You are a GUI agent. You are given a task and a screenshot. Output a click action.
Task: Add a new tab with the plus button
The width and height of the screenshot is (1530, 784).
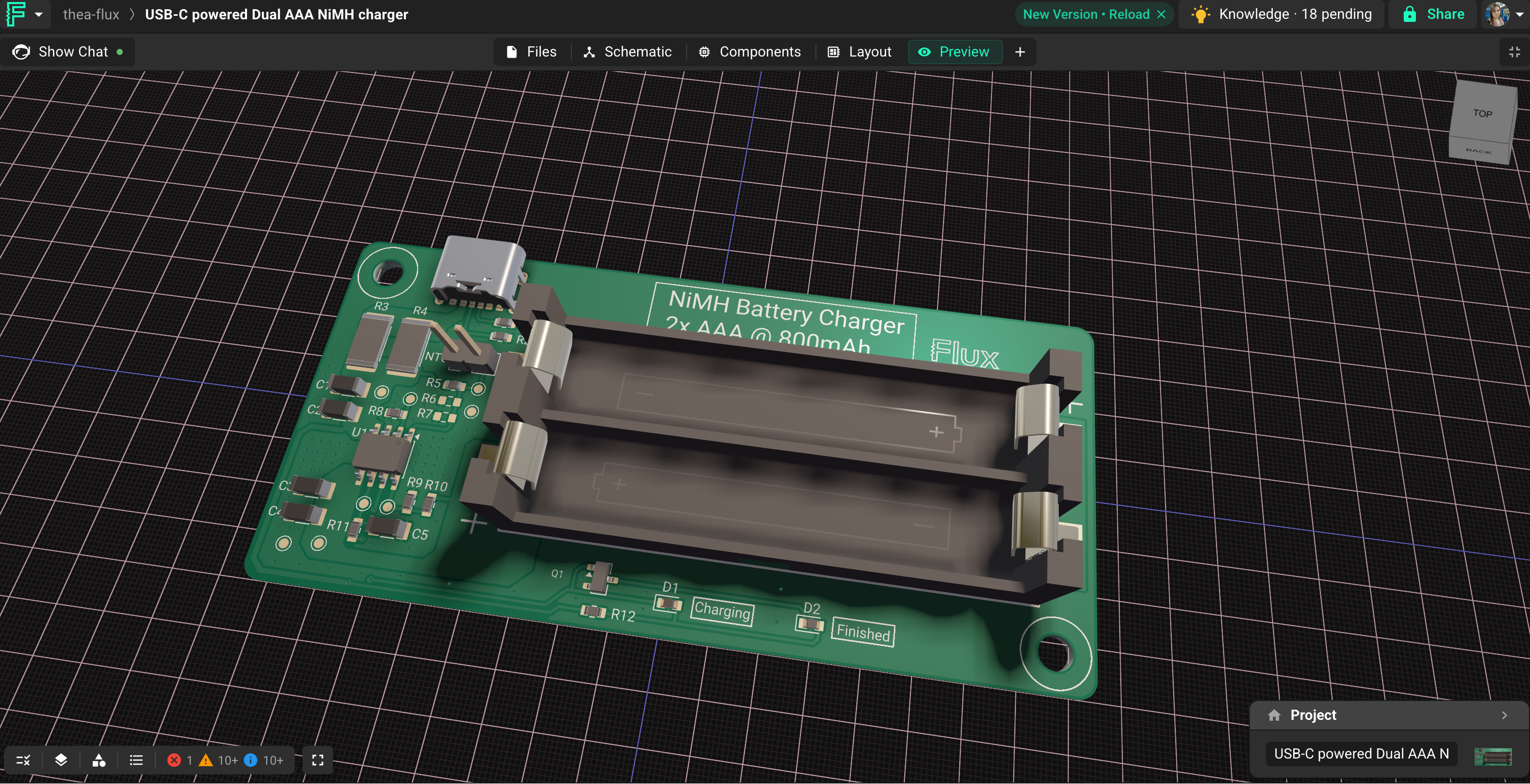tap(1020, 51)
